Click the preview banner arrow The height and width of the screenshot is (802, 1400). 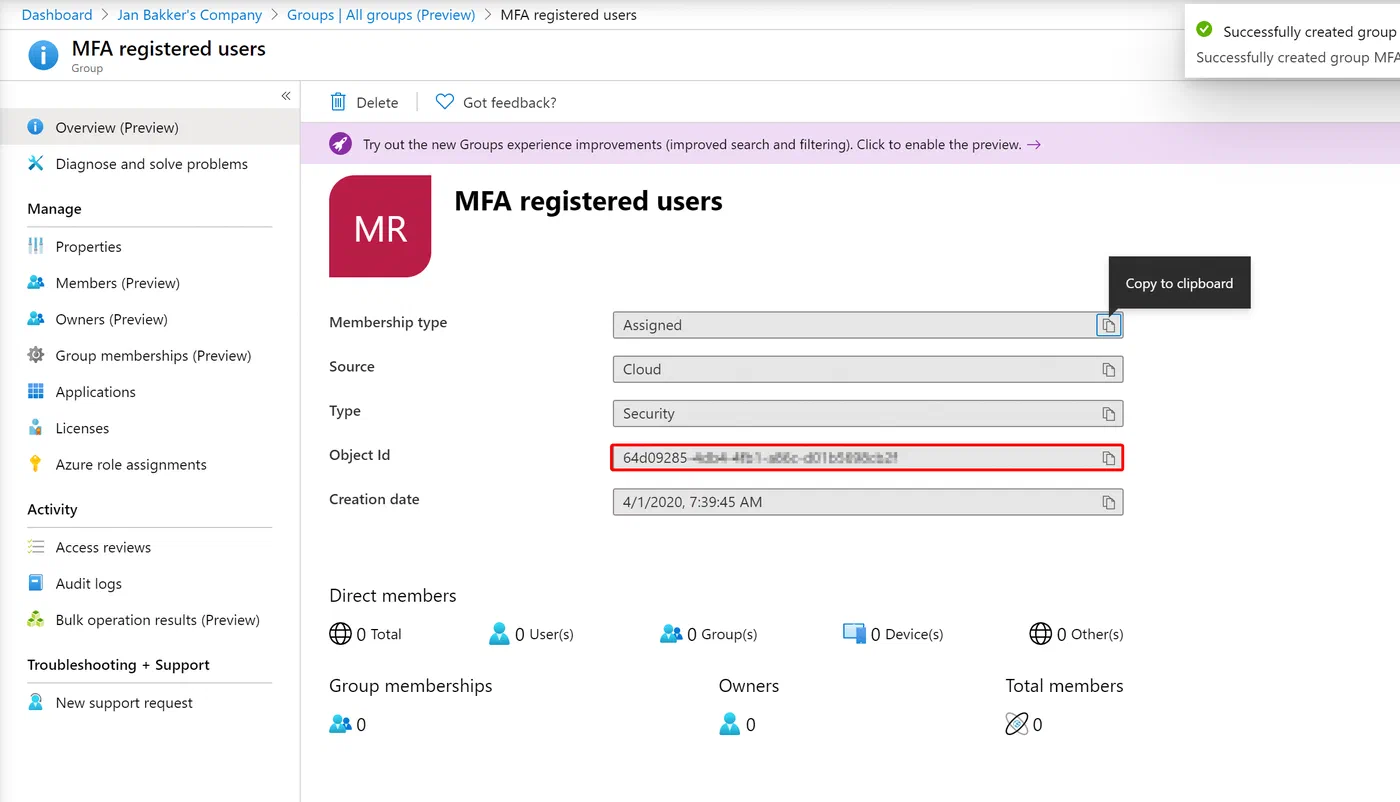1034,144
